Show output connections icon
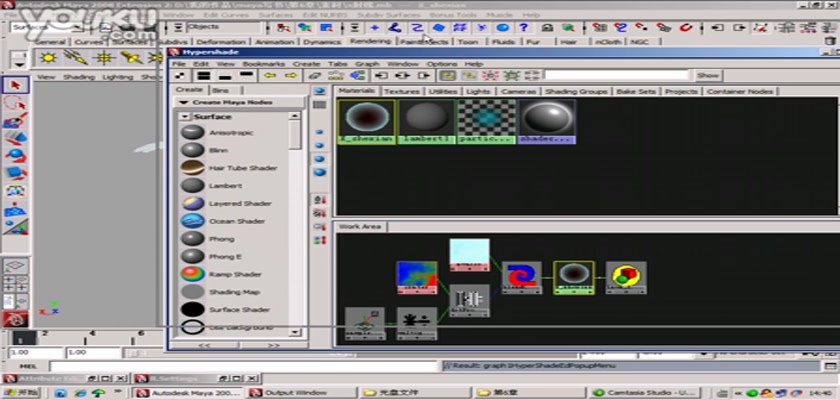 [x=424, y=76]
